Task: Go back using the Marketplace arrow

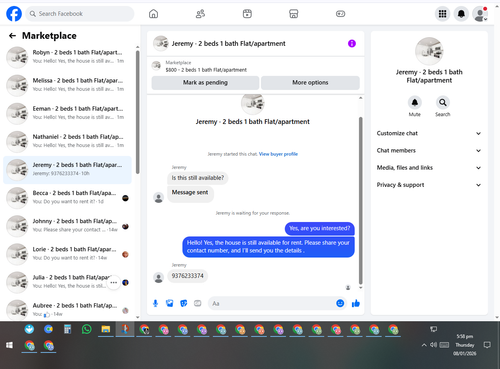Action: 13,36
